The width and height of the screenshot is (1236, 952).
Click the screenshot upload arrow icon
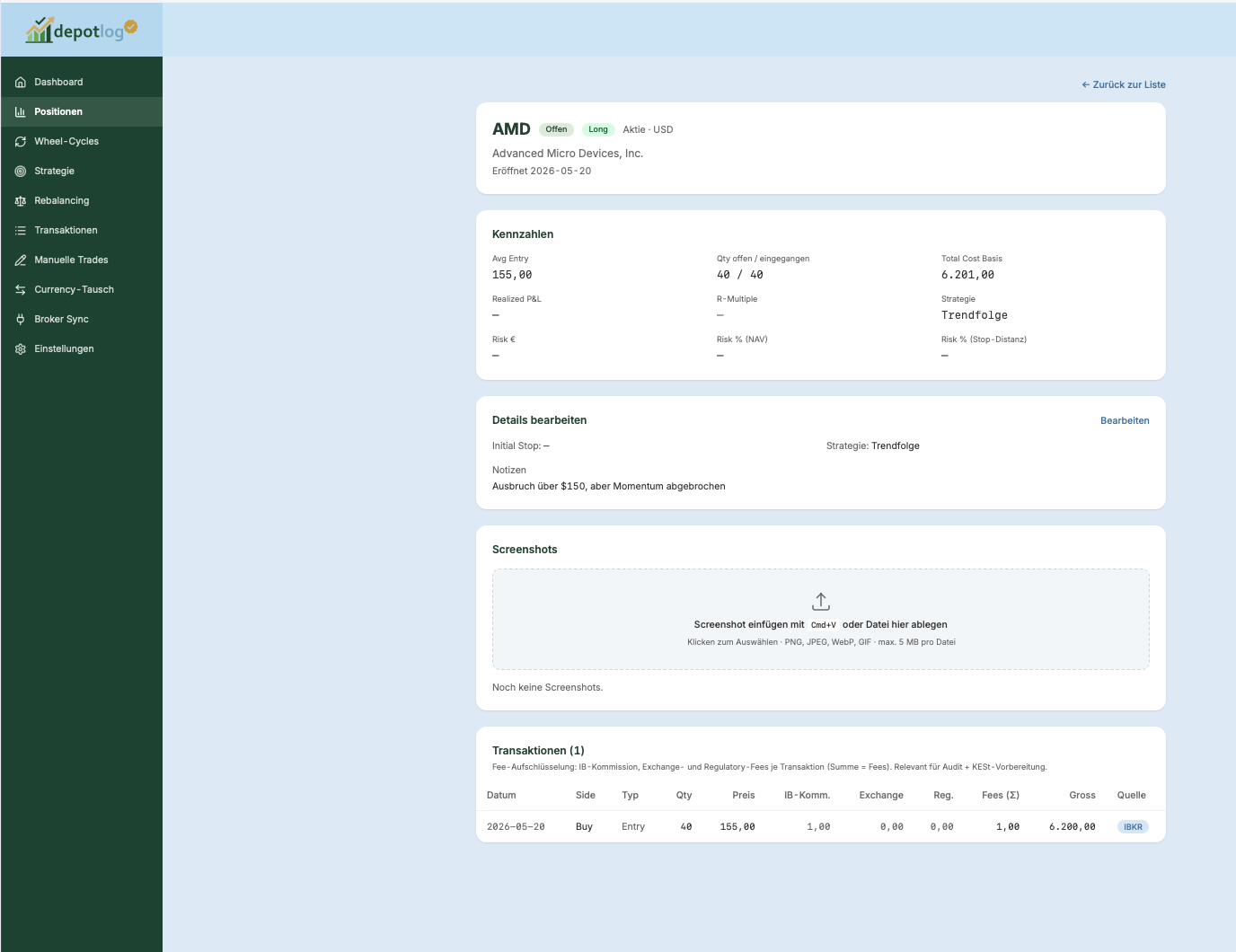click(x=821, y=602)
